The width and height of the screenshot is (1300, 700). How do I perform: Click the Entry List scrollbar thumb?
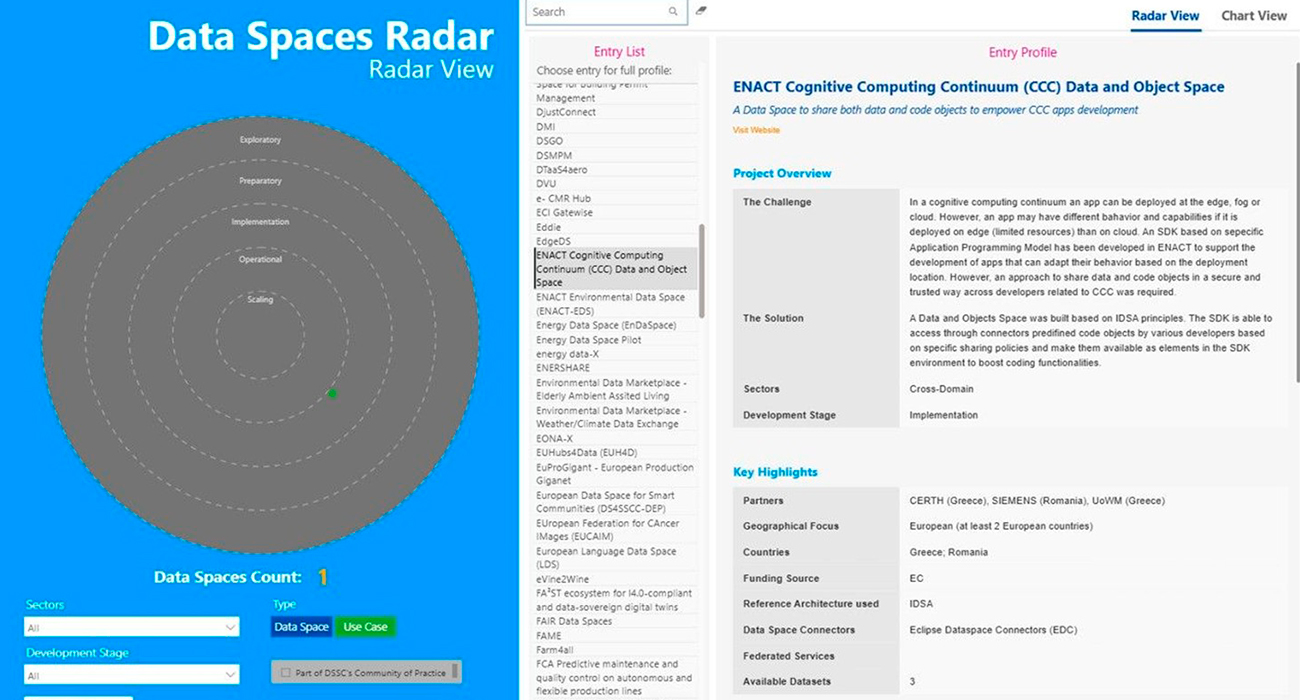pos(701,270)
